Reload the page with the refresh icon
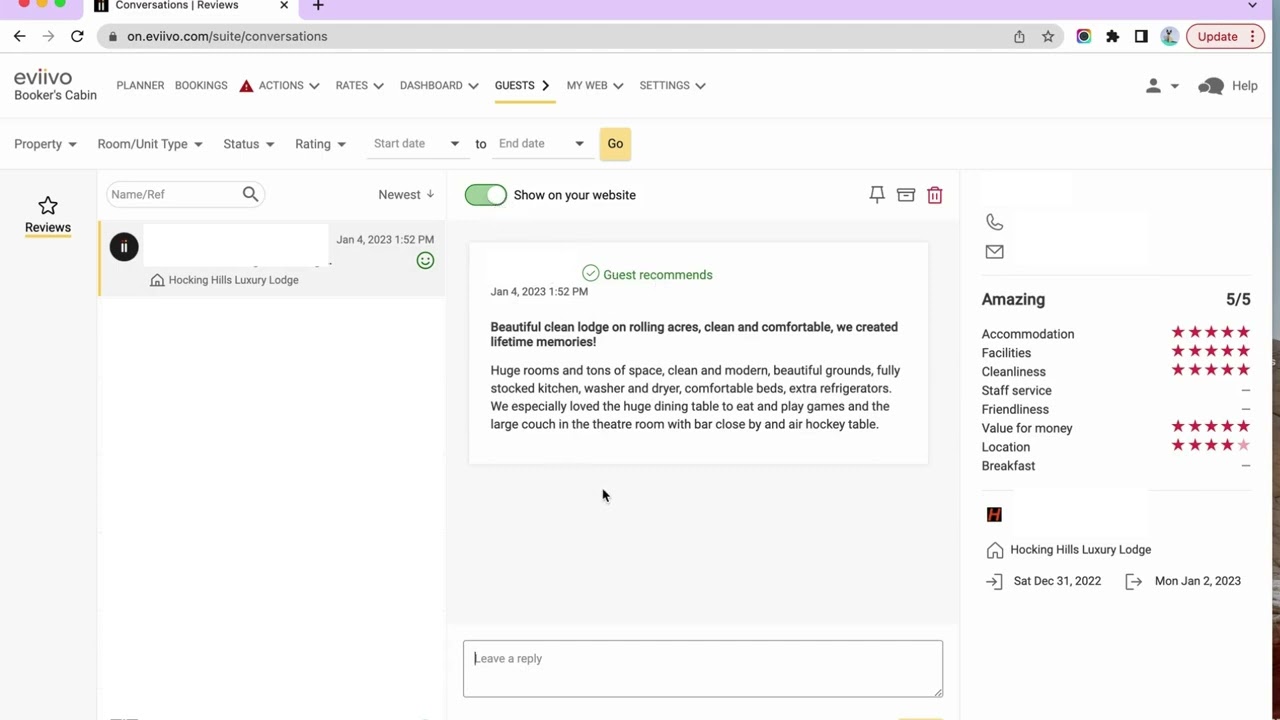Viewport: 1280px width, 720px height. coord(77,36)
